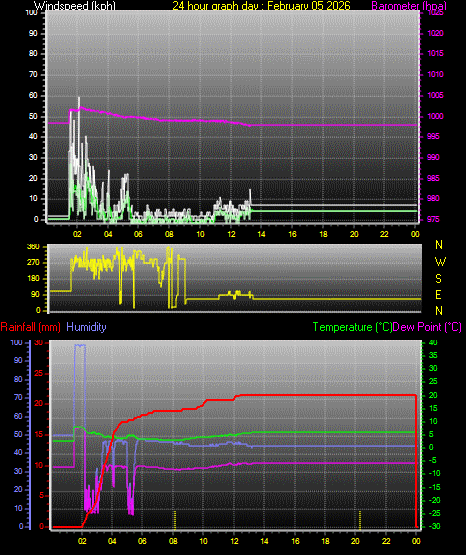
Task: Click the "975" barometer axis value
Action: point(433,219)
